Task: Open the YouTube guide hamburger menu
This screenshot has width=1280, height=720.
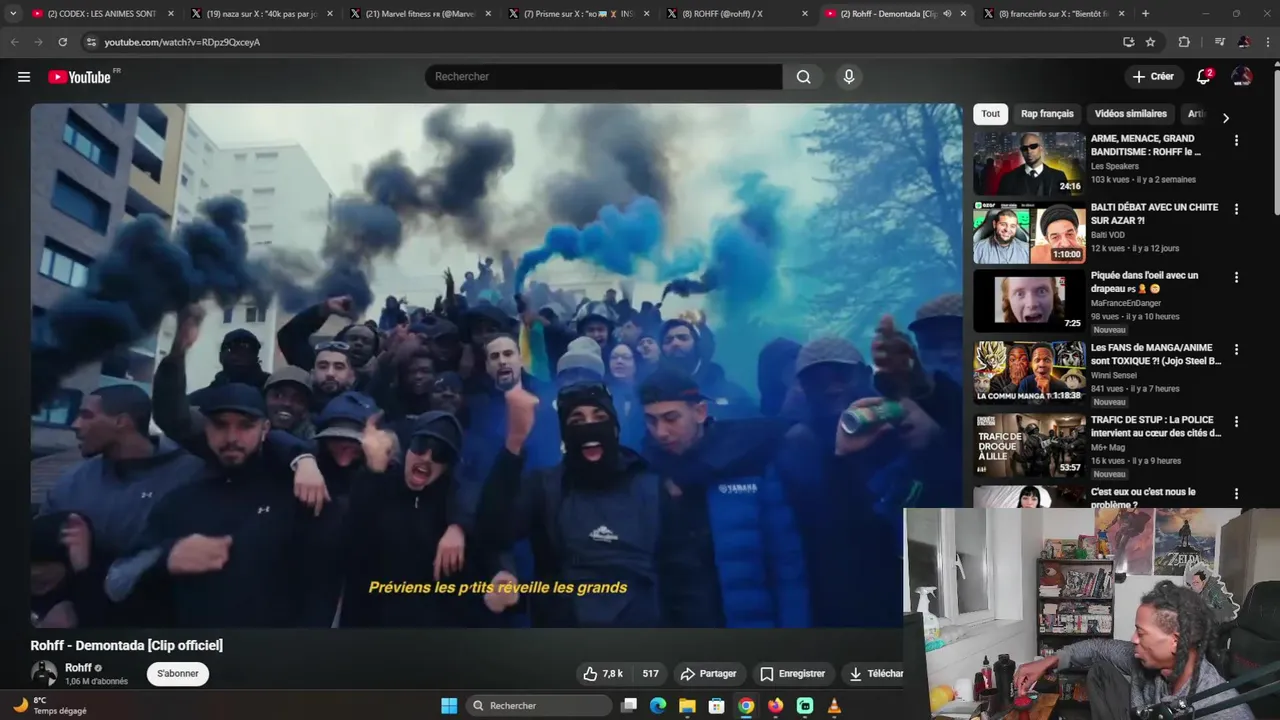Action: point(24,77)
